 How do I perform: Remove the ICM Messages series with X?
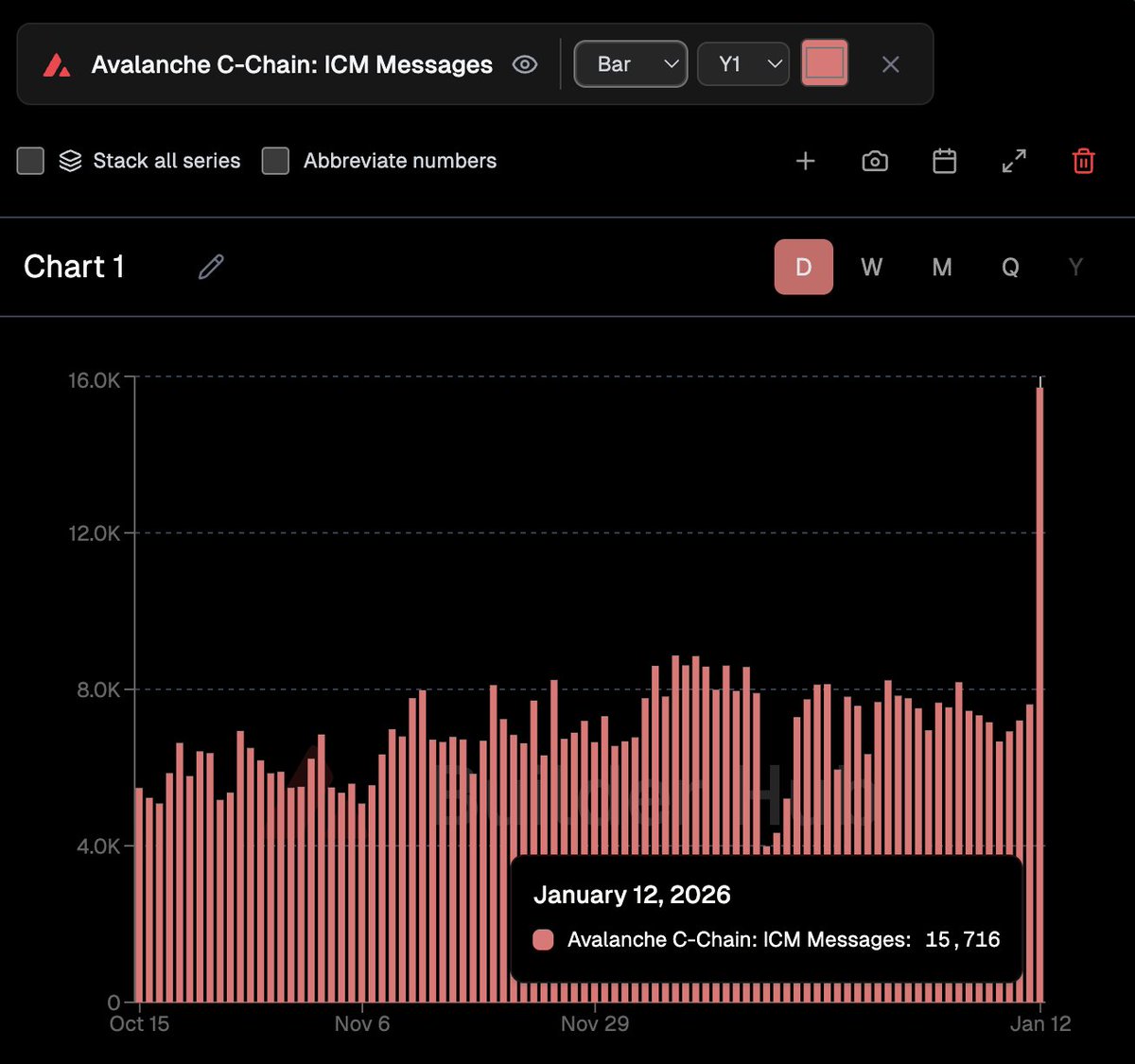coord(890,64)
